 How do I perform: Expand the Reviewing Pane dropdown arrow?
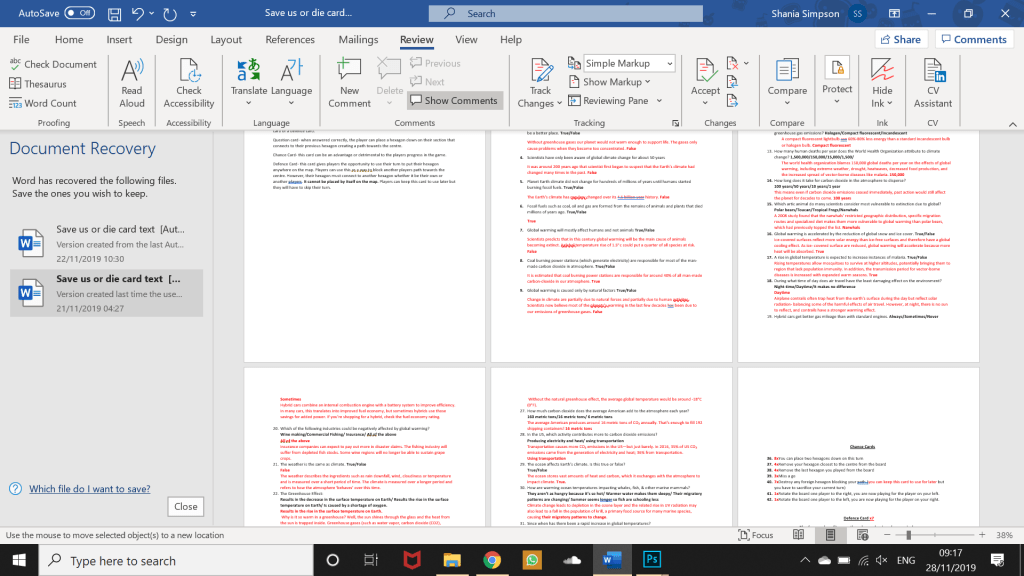click(658, 101)
